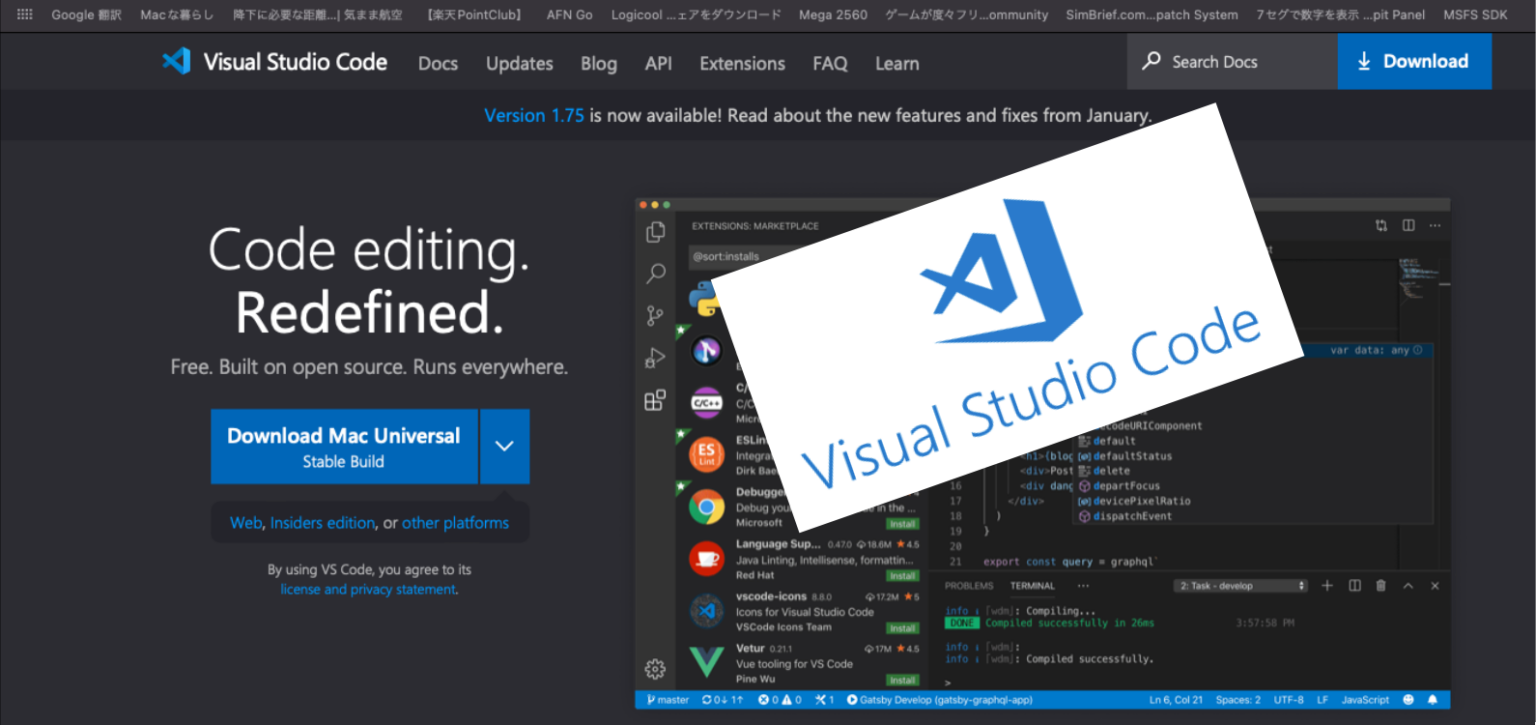
Task: Open the browser apps grid icon in bookmarks bar
Action: click(25, 15)
